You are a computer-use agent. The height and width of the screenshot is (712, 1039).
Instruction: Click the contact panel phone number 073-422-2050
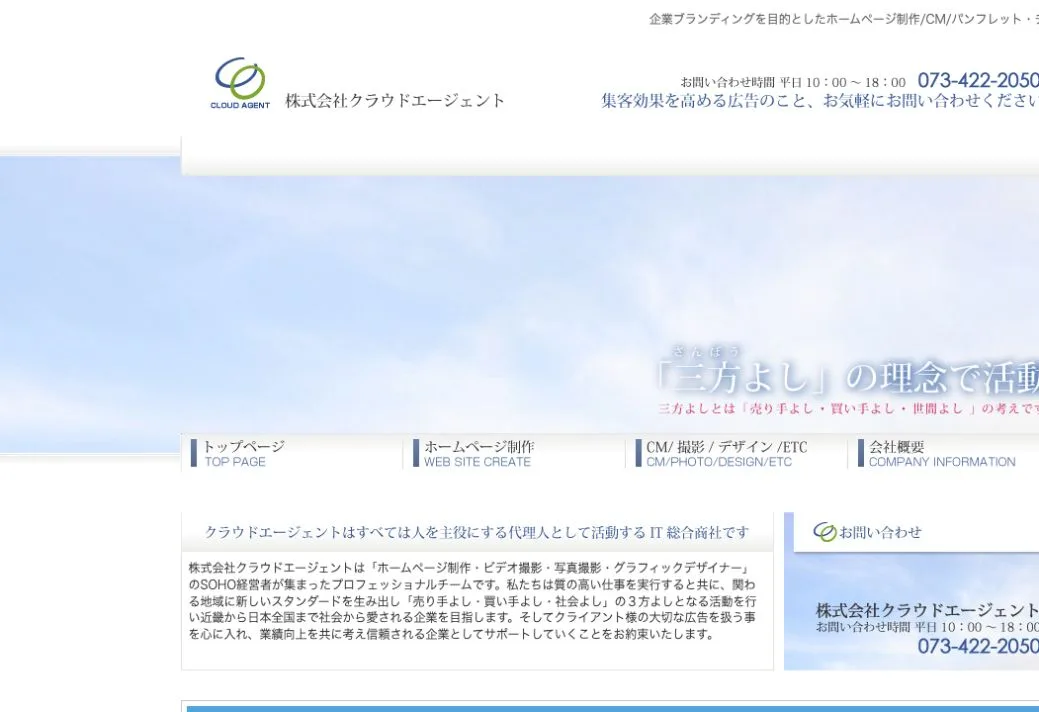[x=978, y=646]
